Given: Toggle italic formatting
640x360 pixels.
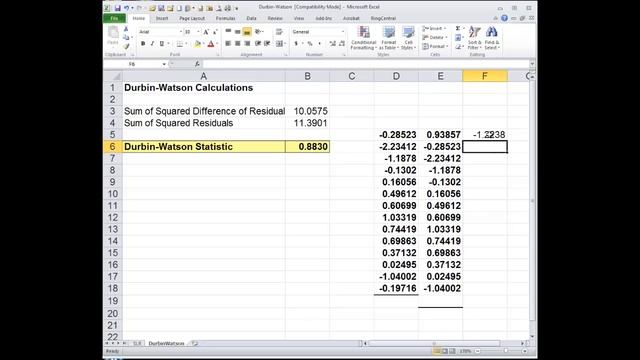Looking at the screenshot, I should click(x=152, y=44).
